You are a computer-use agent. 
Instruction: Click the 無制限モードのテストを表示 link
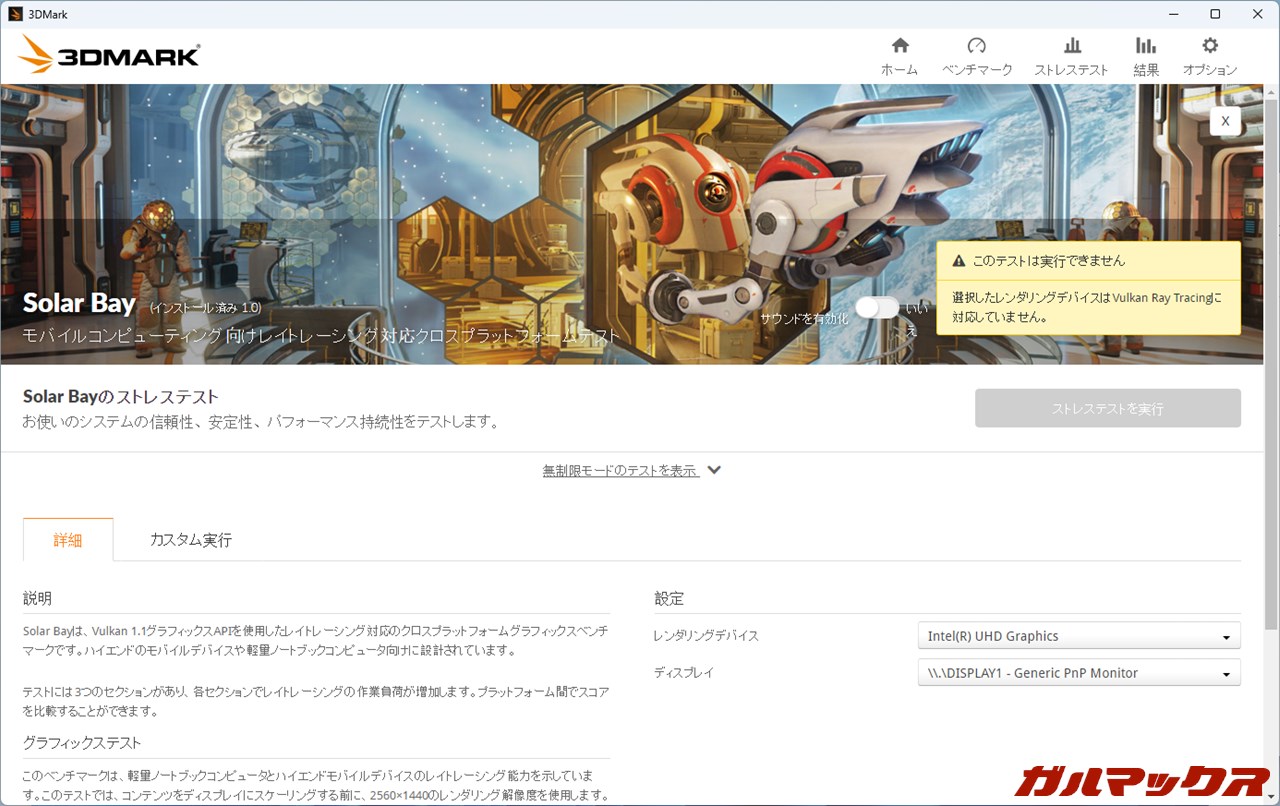[620, 470]
